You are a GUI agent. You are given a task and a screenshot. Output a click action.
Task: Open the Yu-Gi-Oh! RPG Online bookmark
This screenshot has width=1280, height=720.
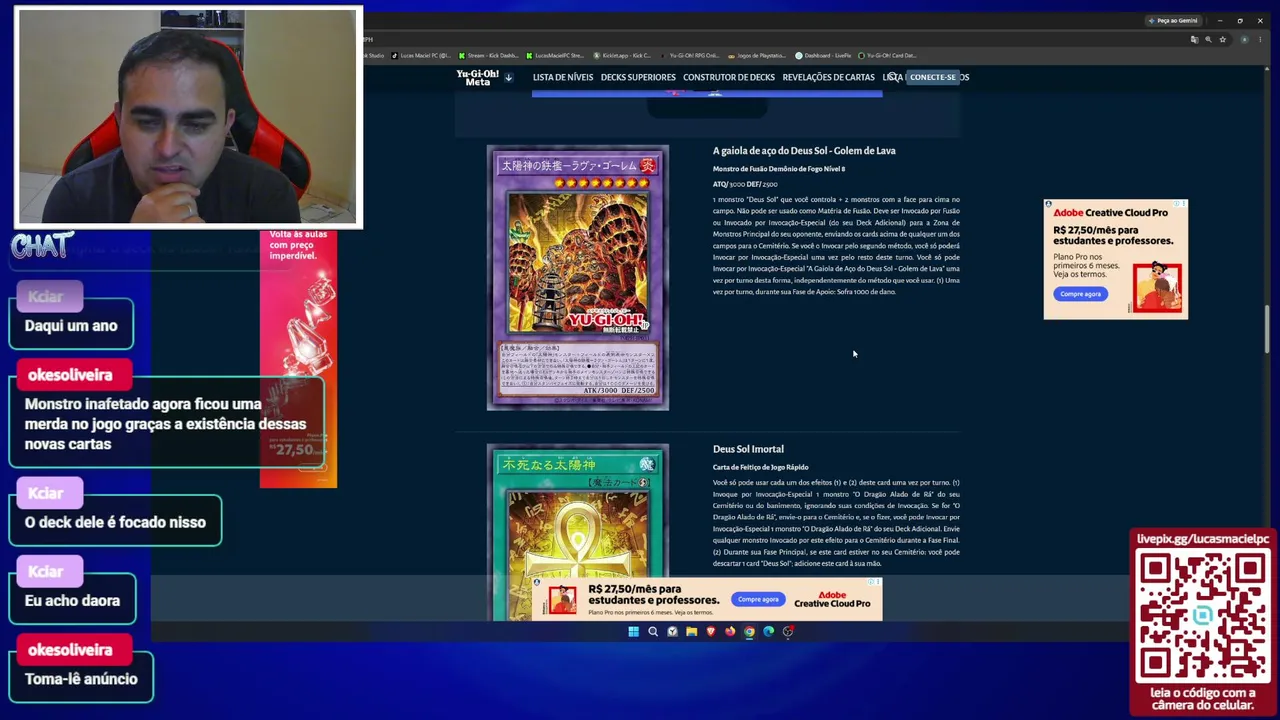(x=692, y=56)
